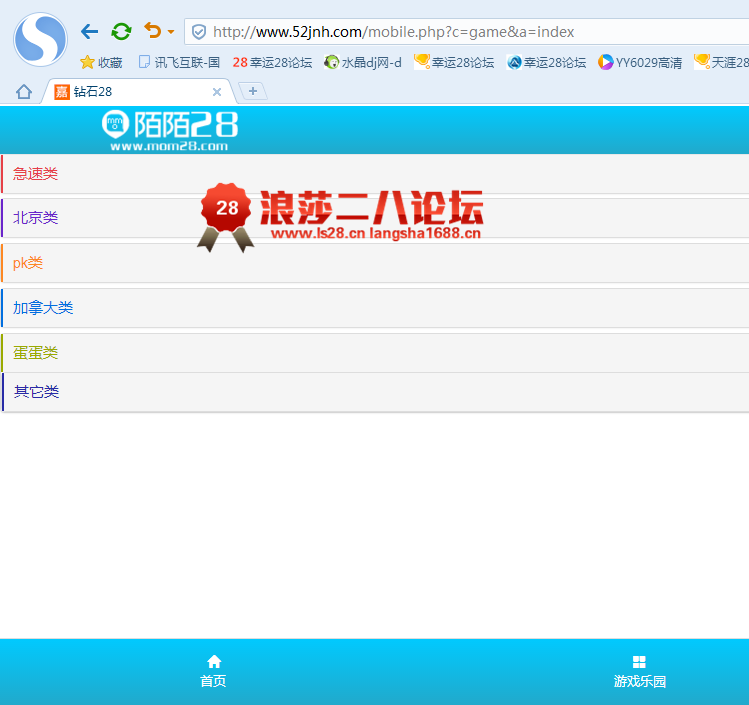Image resolution: width=749 pixels, height=705 pixels.
Task: Click the security shield icon in address bar
Action: click(x=199, y=32)
